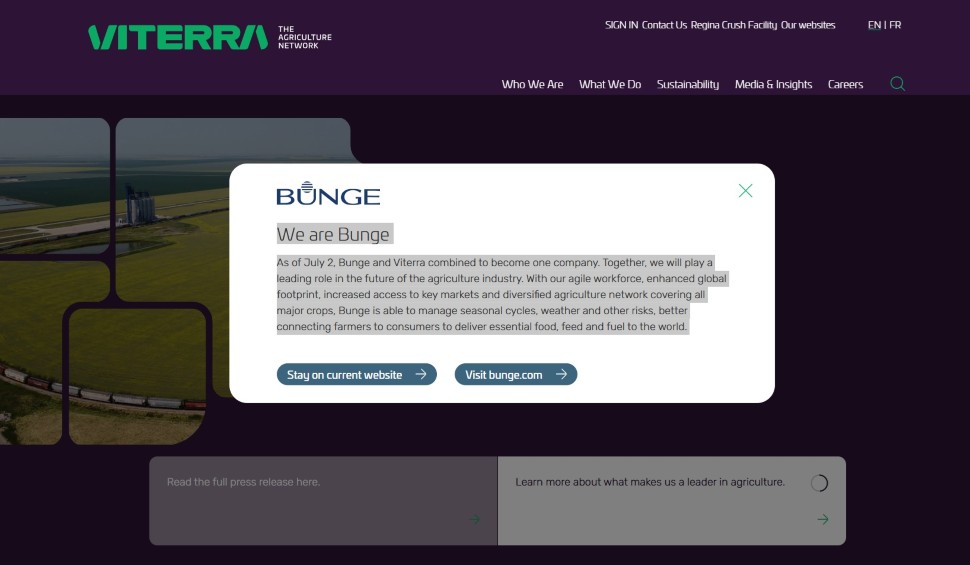Click the SIGN IN link
The image size is (970, 565).
(x=621, y=25)
